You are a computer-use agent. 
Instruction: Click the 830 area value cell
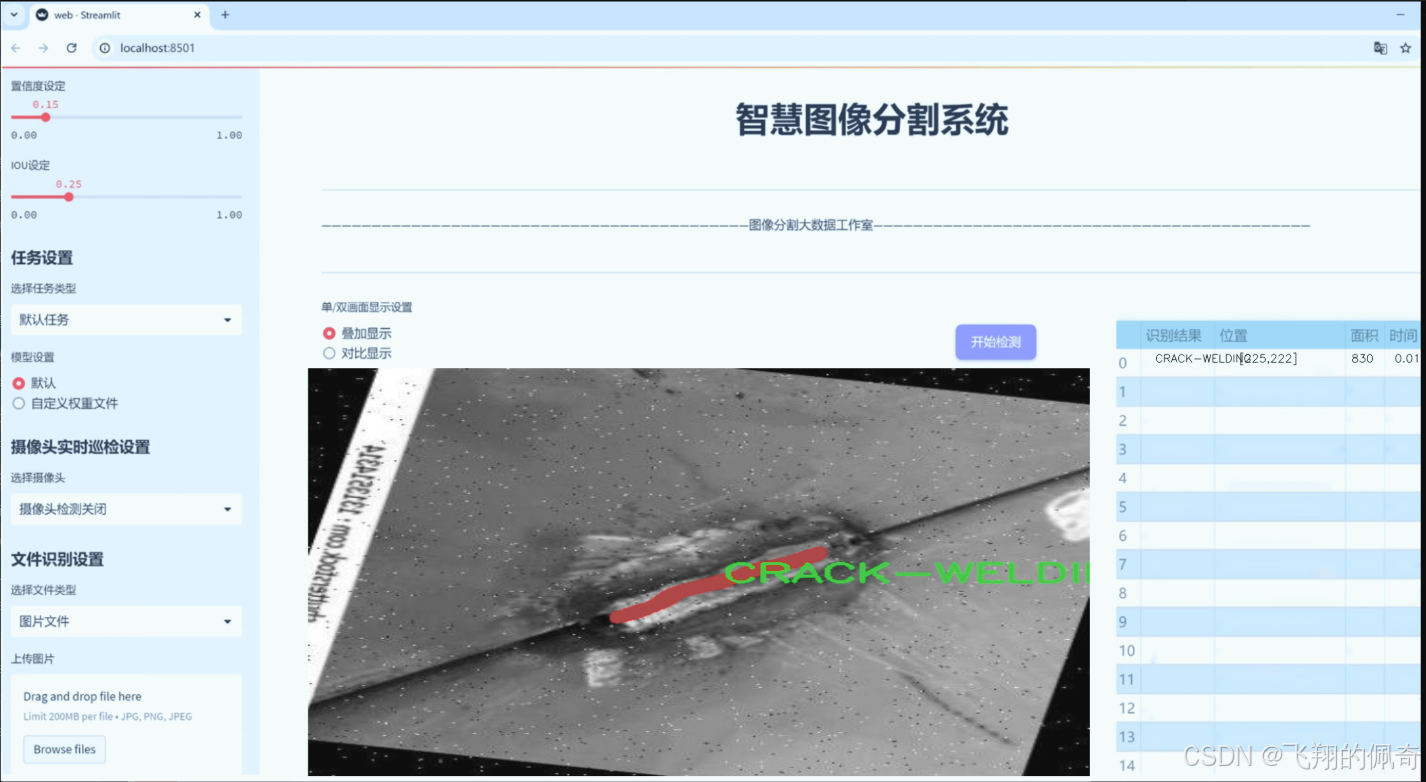pos(1364,359)
